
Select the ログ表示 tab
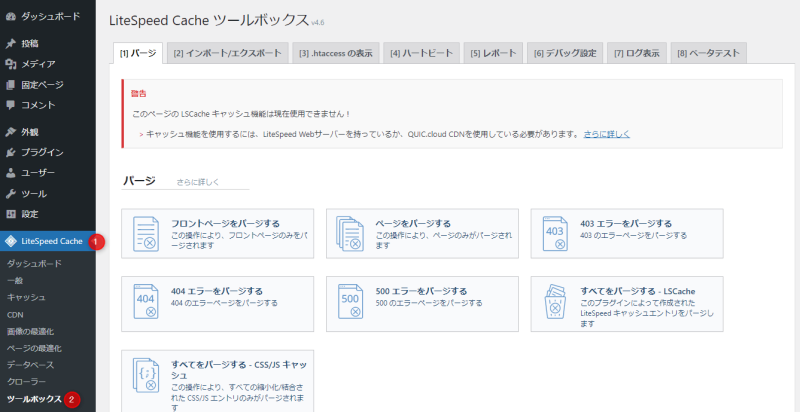click(637, 53)
